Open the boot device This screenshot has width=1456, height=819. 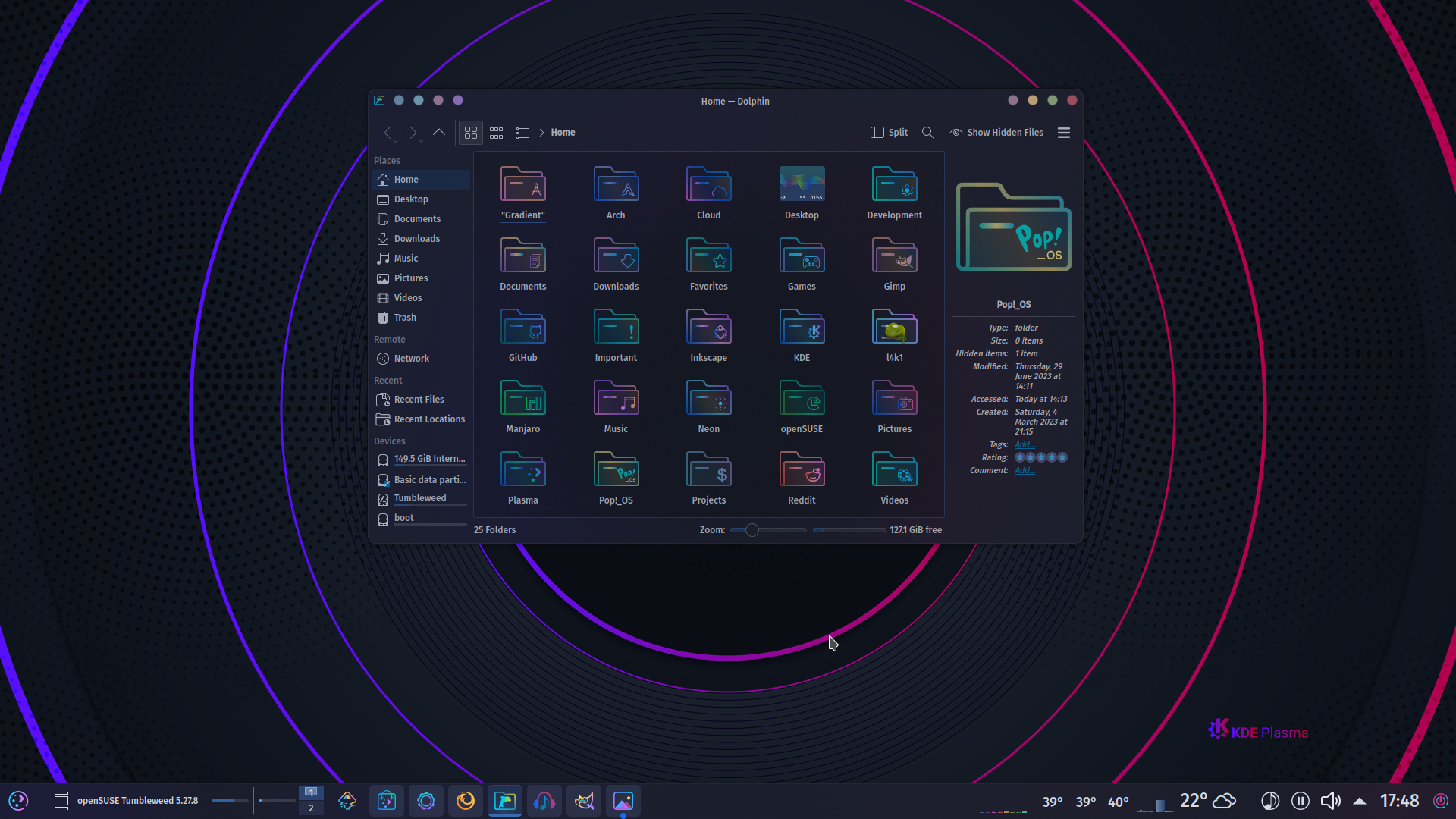422,519
